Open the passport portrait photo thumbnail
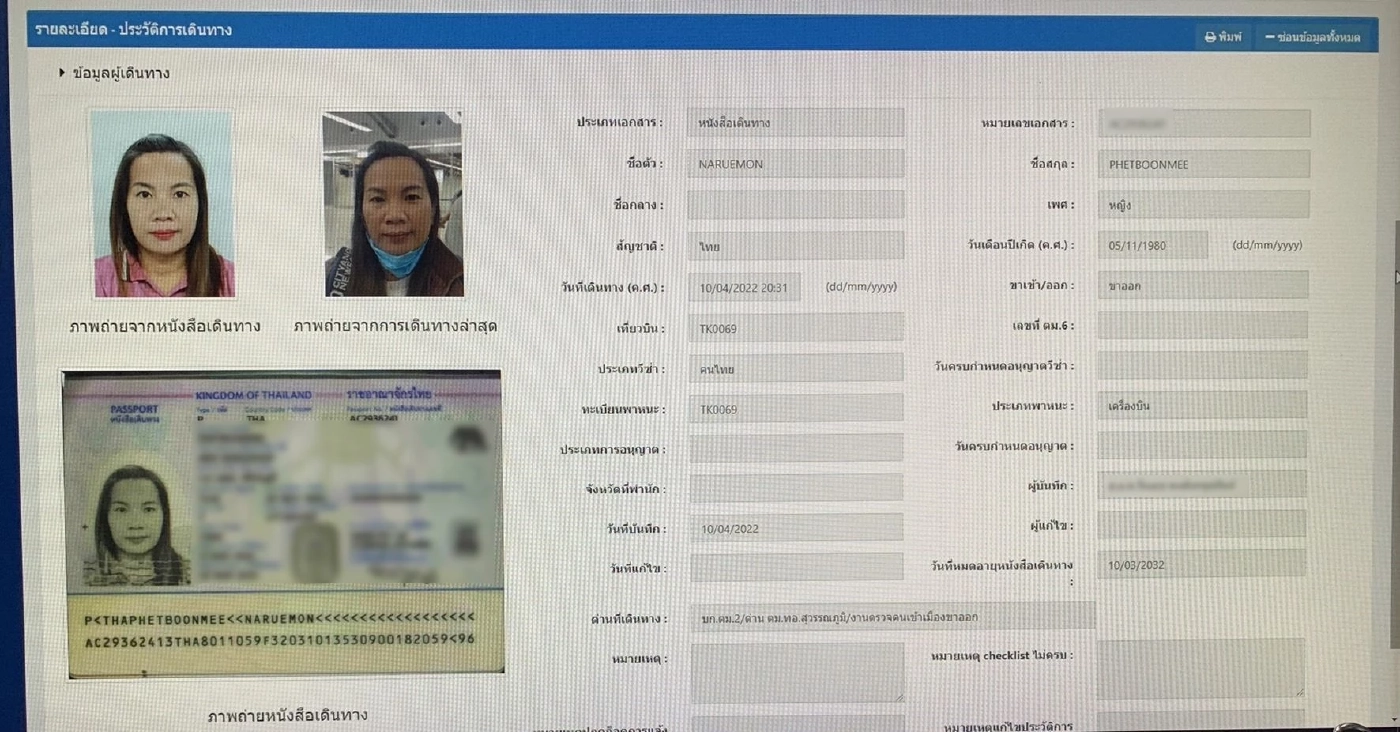Viewport: 1400px width, 732px height. click(163, 204)
